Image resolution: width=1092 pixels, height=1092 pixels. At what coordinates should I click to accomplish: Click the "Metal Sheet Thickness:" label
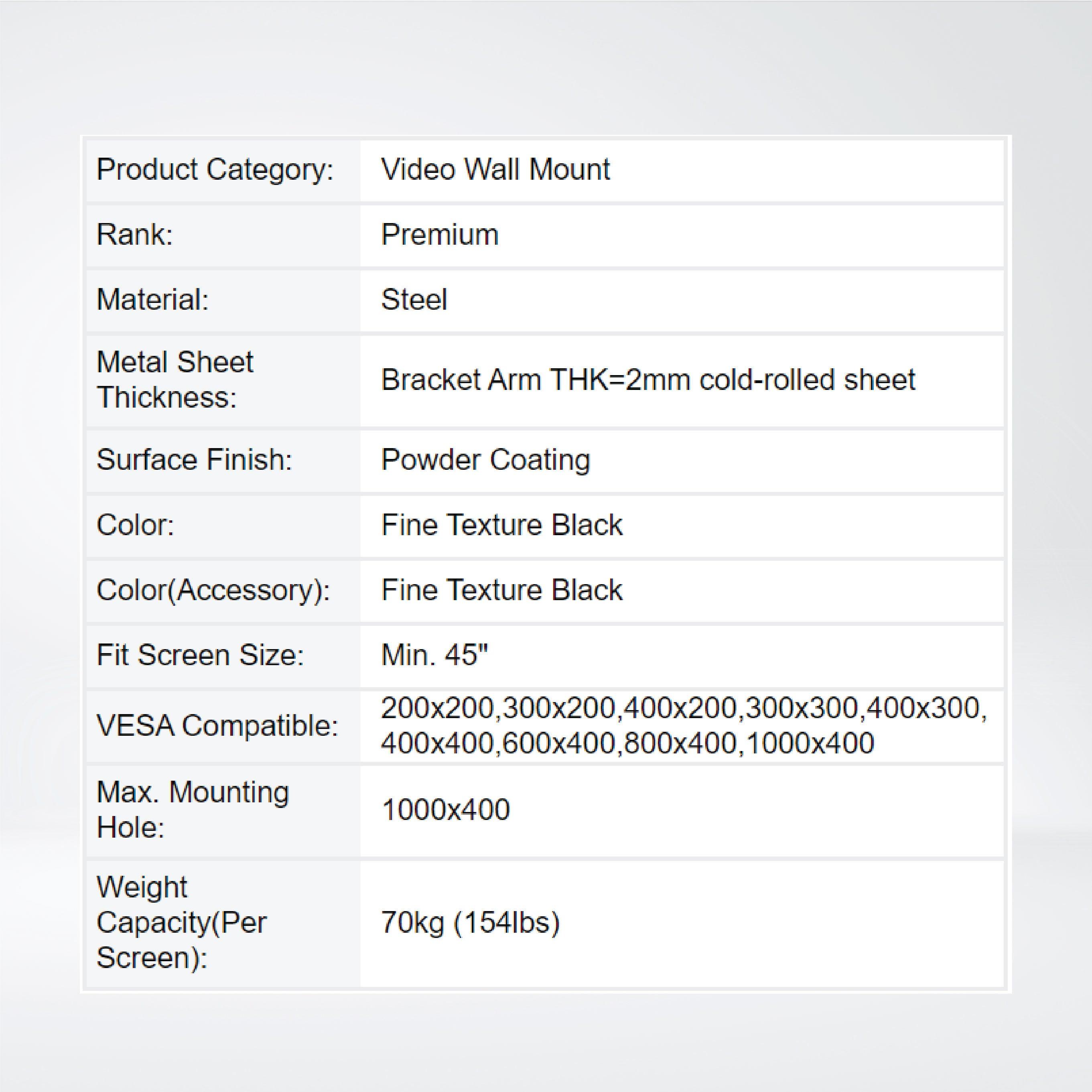point(175,379)
